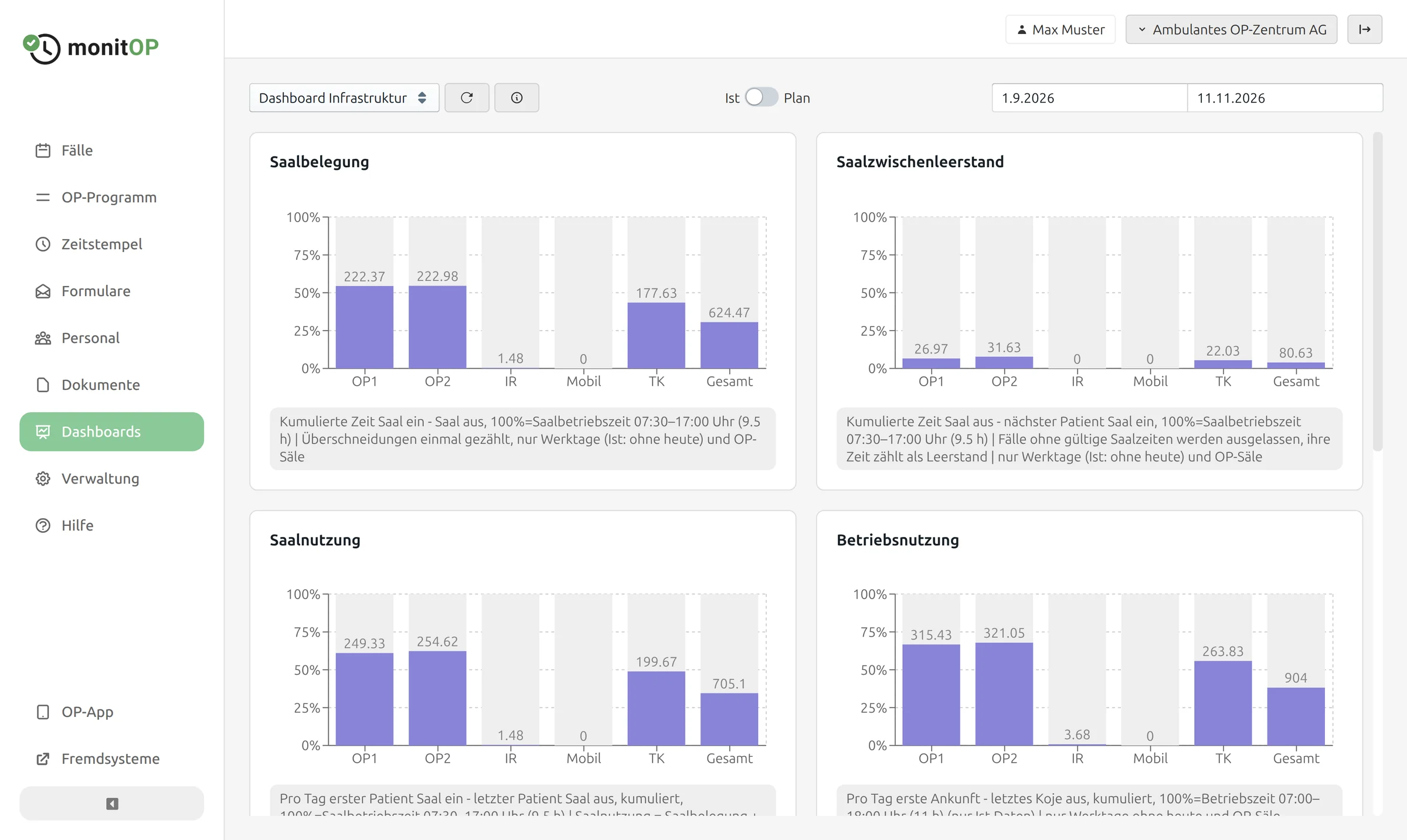Click the refresh dashboard icon
The image size is (1407, 840).
pyautogui.click(x=467, y=98)
